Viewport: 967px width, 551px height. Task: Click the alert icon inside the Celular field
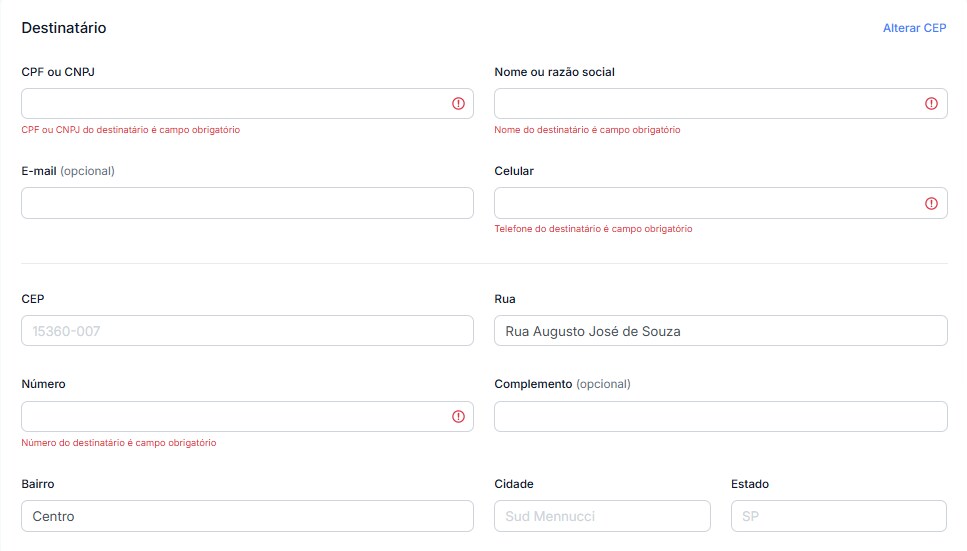click(x=931, y=203)
